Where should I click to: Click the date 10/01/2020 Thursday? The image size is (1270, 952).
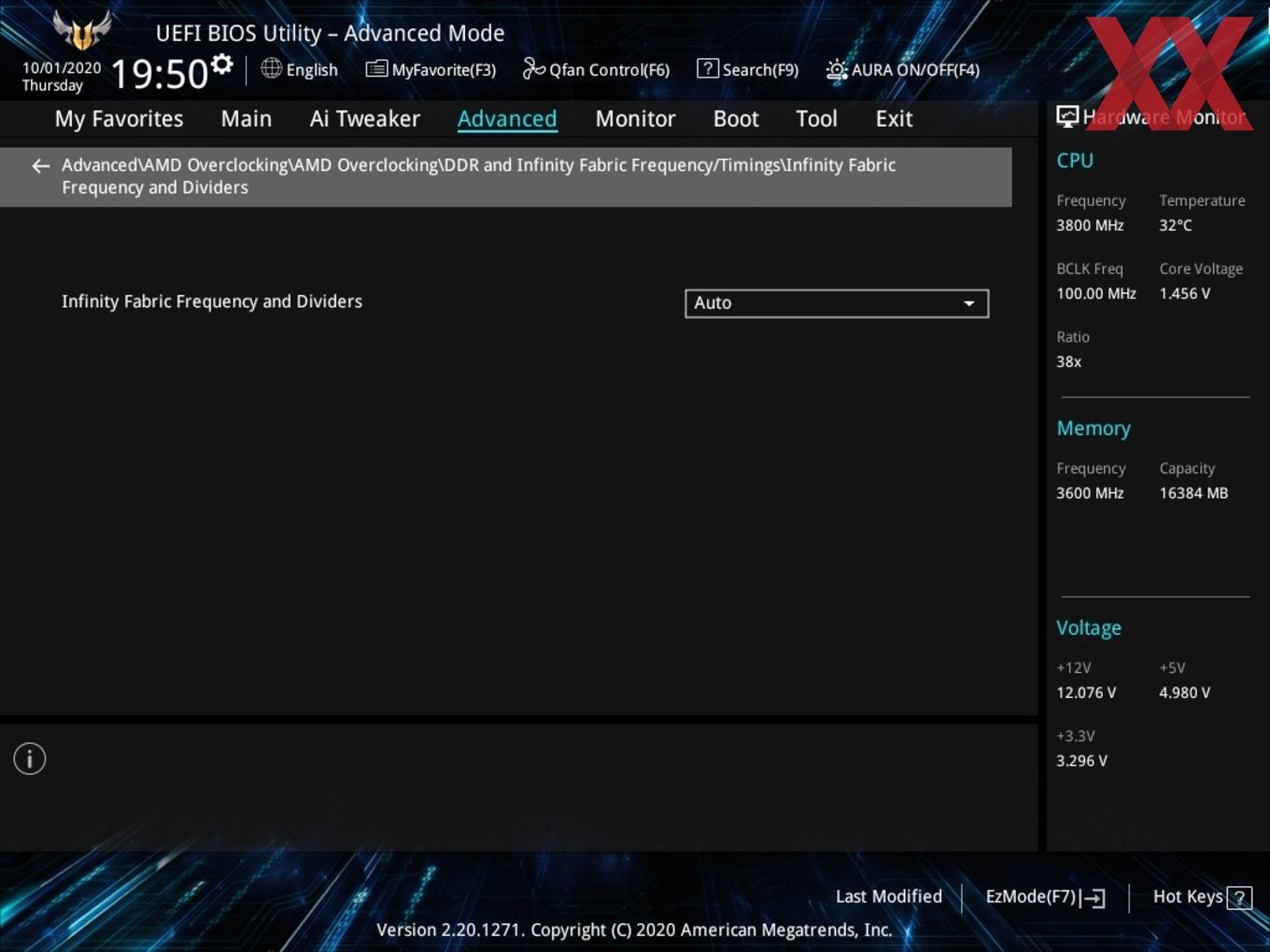[x=62, y=77]
